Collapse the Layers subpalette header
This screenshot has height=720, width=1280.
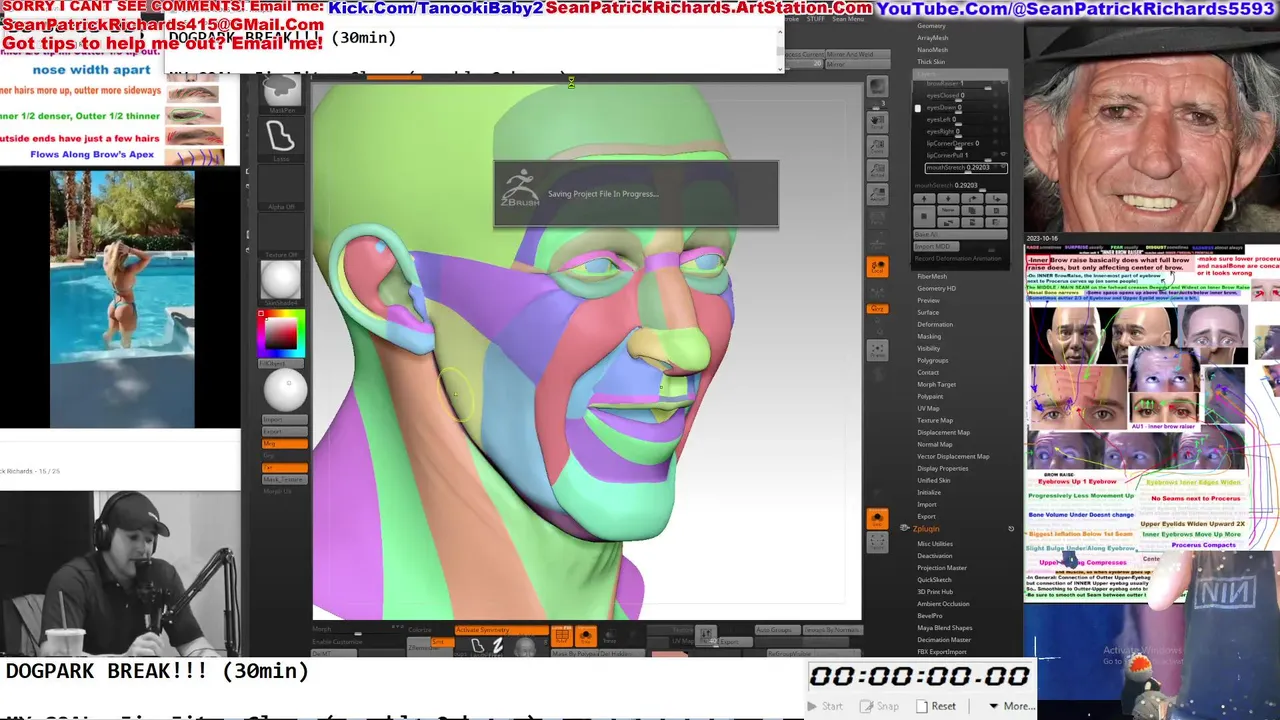pyautogui.click(x=960, y=73)
